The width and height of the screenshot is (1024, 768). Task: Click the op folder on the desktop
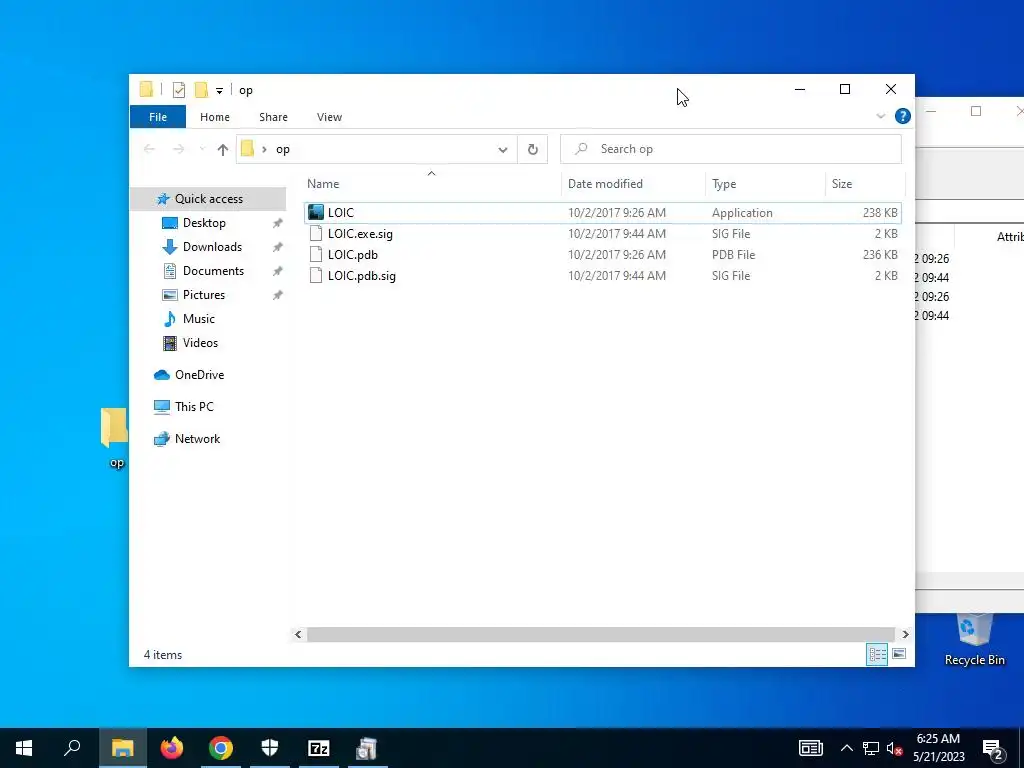[x=116, y=438]
